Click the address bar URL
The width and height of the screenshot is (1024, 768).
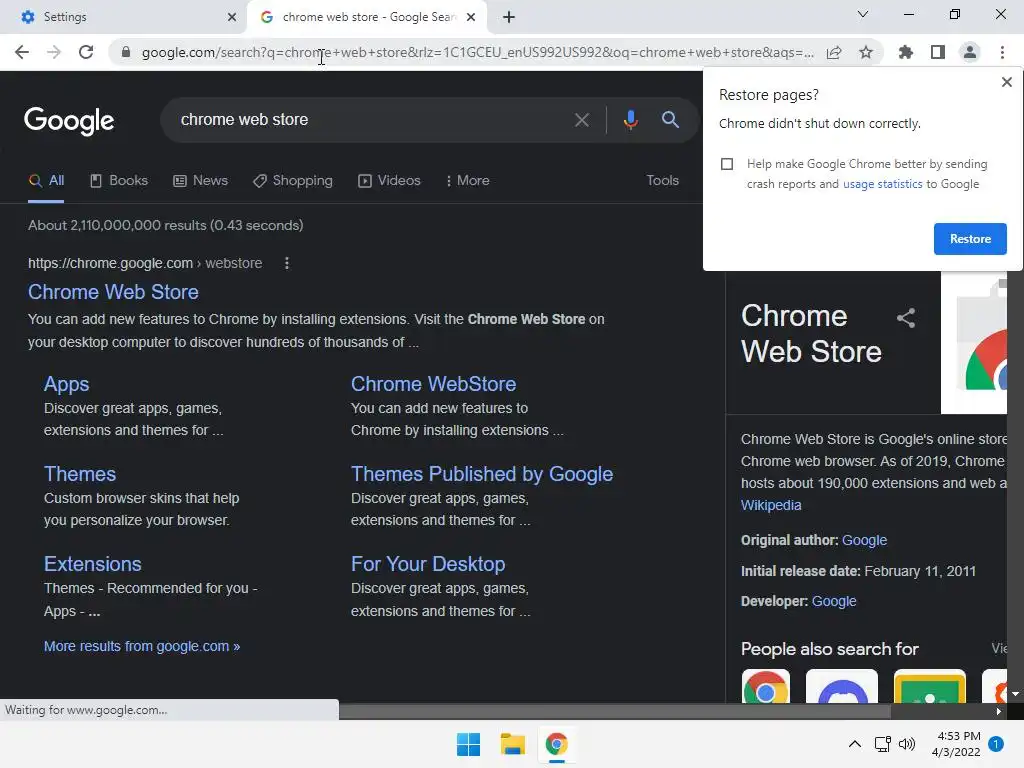(x=477, y=52)
